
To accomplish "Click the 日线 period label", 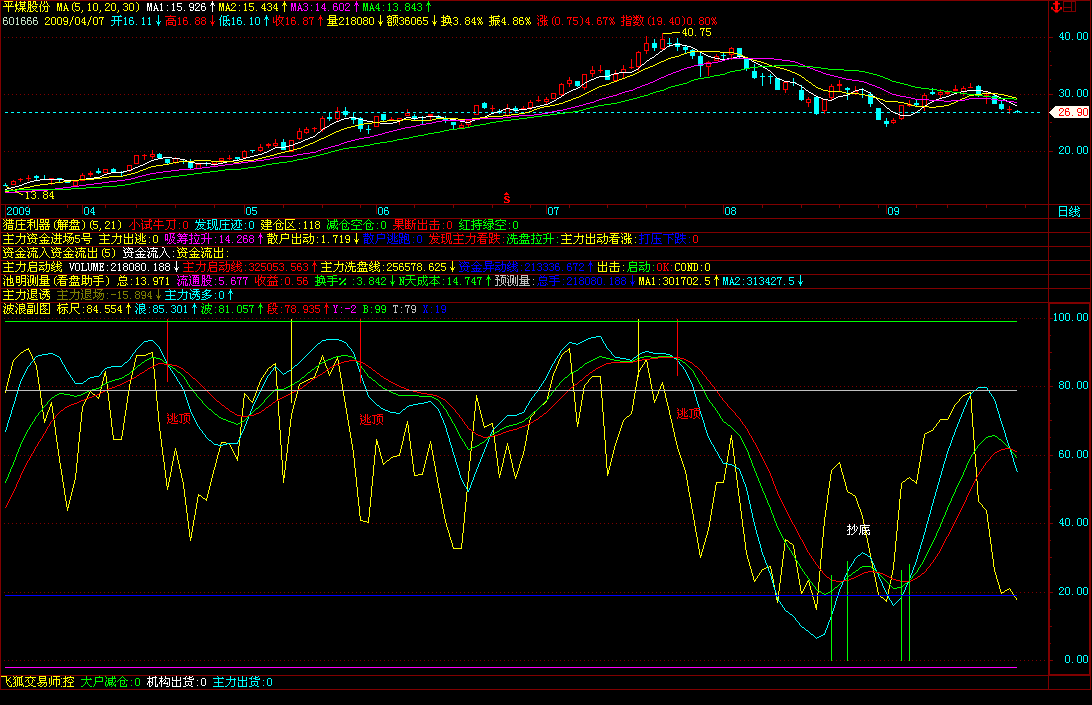I will 1068,211.
